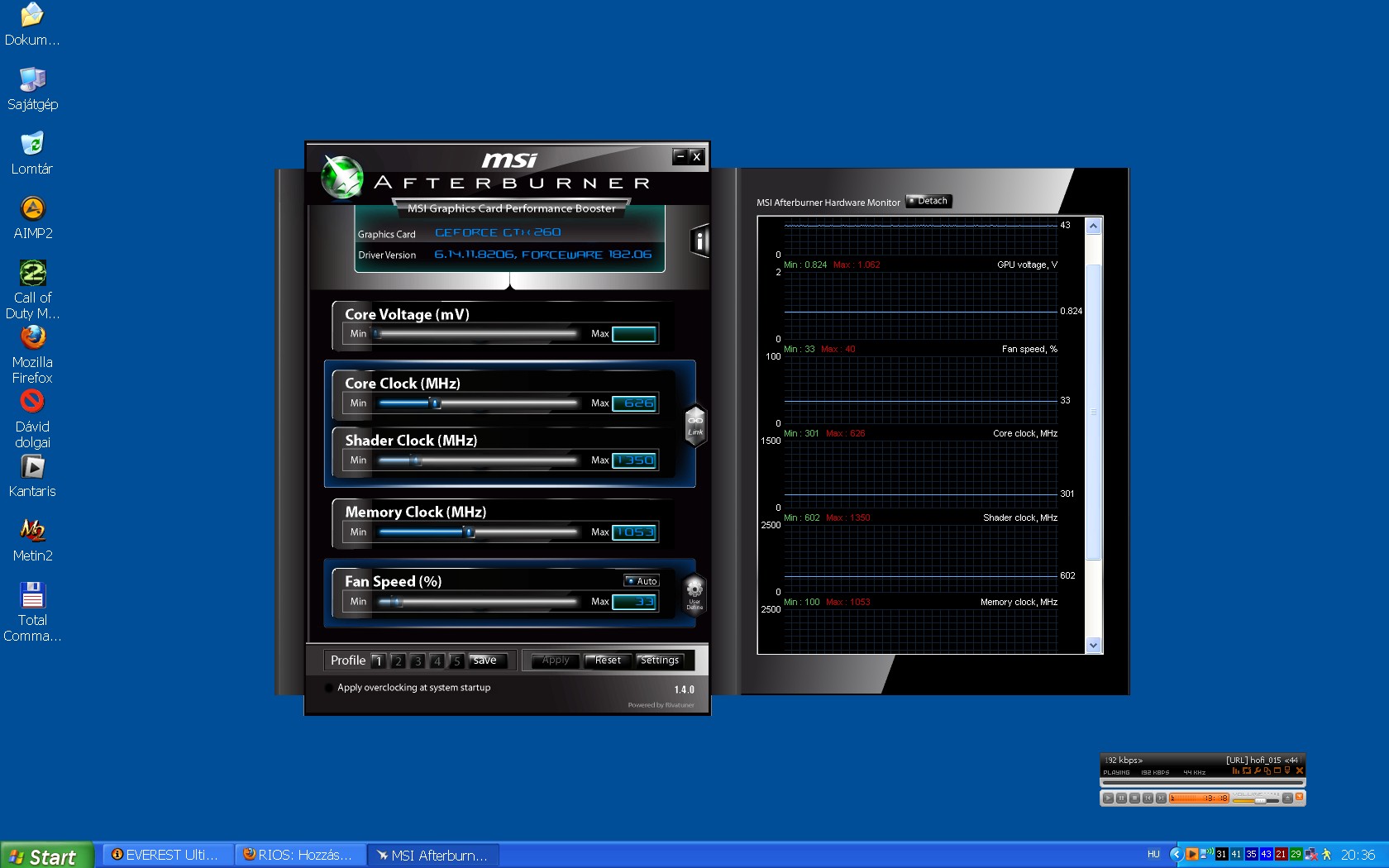Stop playback in AIMP mini player

1135,798
